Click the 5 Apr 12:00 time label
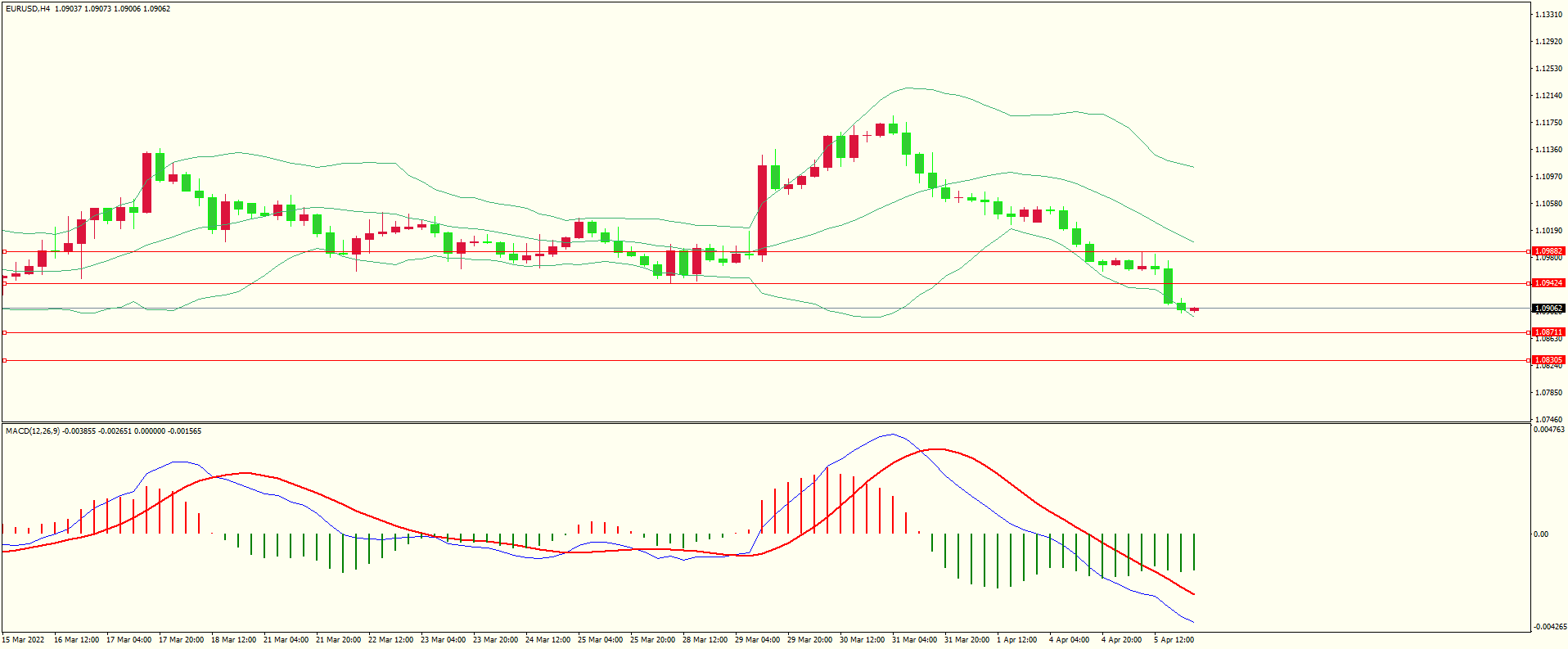The width and height of the screenshot is (1568, 649). pyautogui.click(x=1174, y=640)
